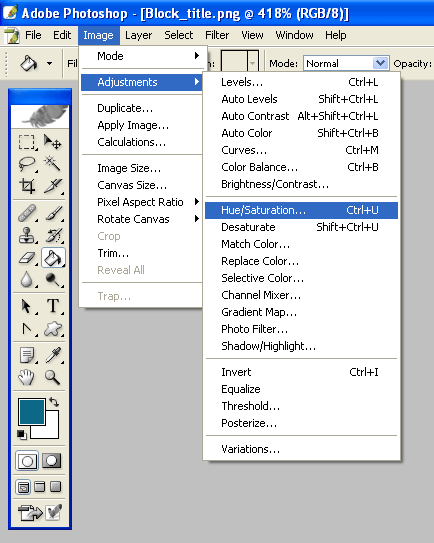This screenshot has height=543, width=434.
Task: Switch to Standard Screen Mode
Action: coord(23,487)
